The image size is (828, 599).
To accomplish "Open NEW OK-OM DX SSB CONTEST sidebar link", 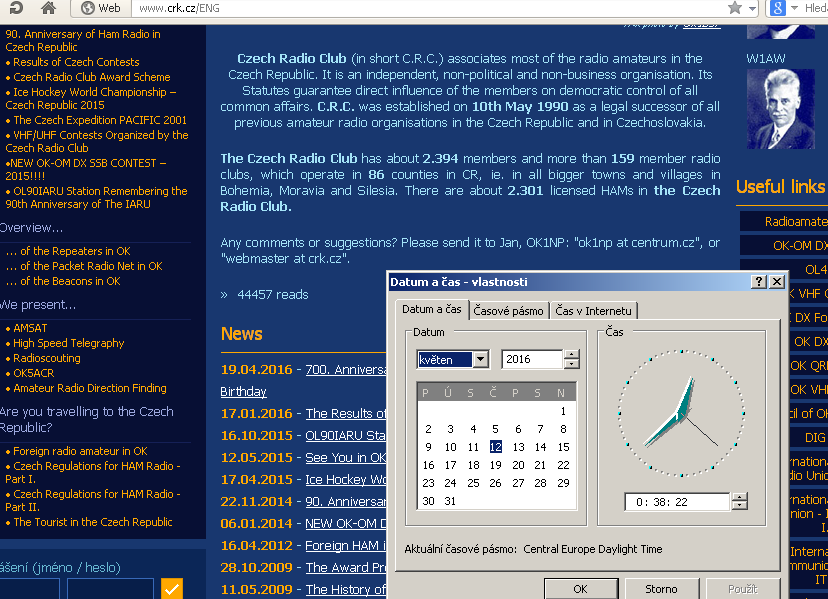I will click(x=86, y=169).
